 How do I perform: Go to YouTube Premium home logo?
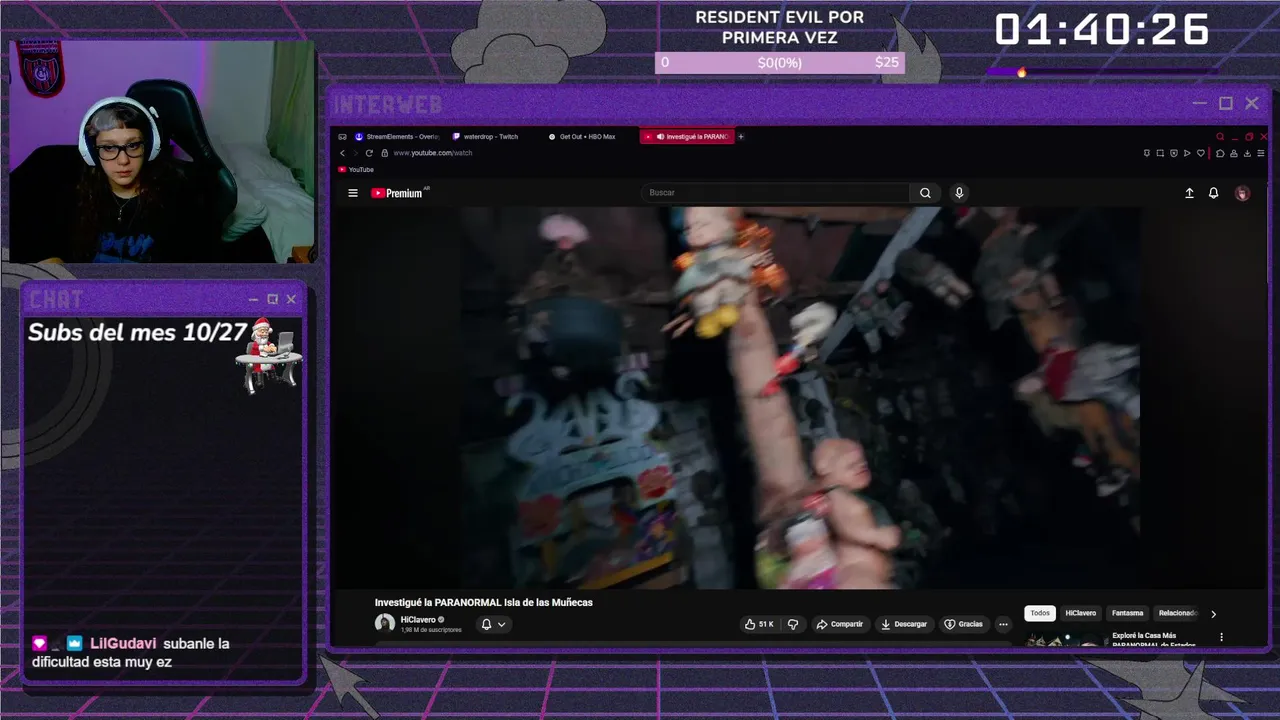(399, 193)
